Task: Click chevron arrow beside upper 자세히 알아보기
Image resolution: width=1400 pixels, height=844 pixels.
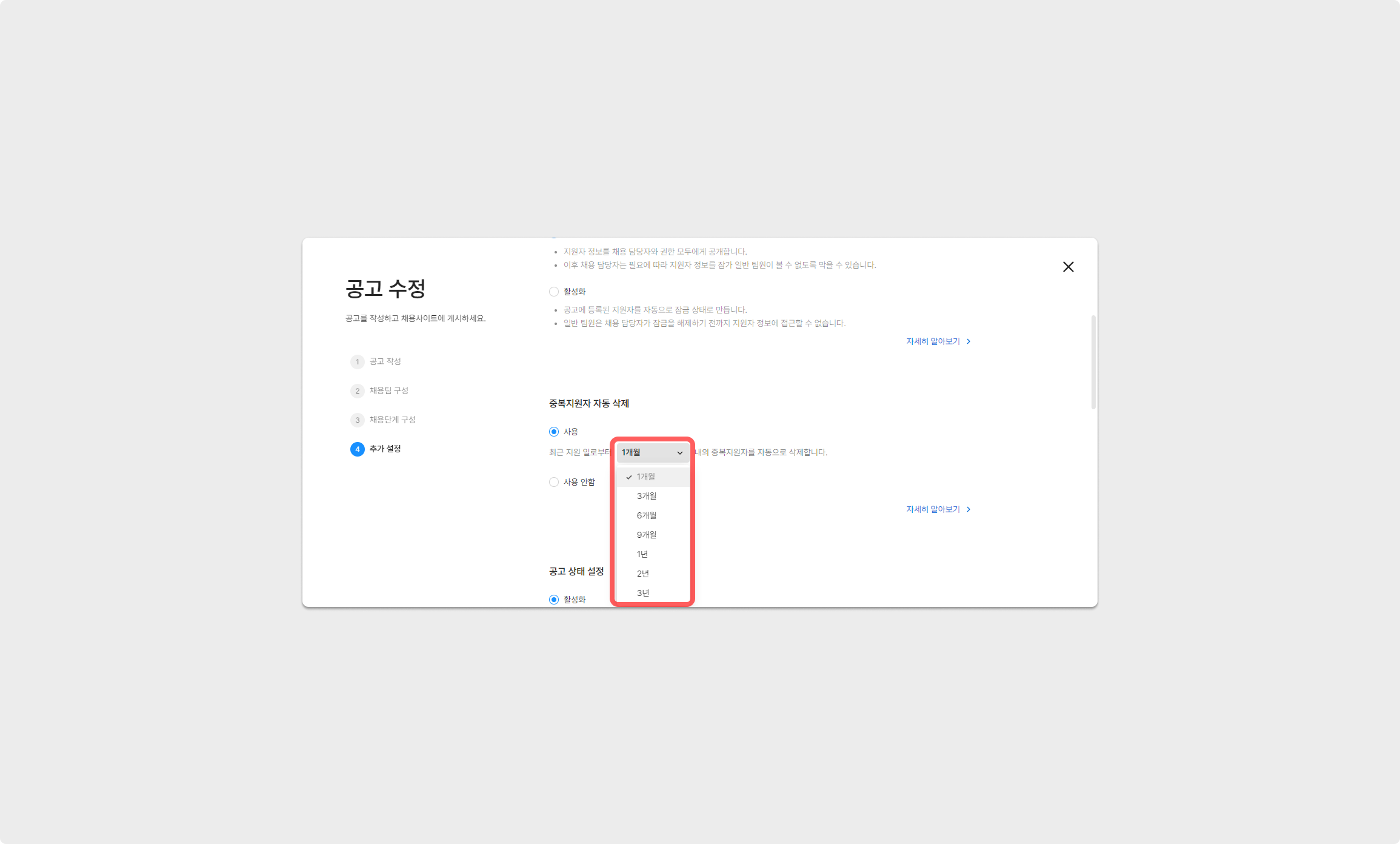Action: click(x=968, y=341)
